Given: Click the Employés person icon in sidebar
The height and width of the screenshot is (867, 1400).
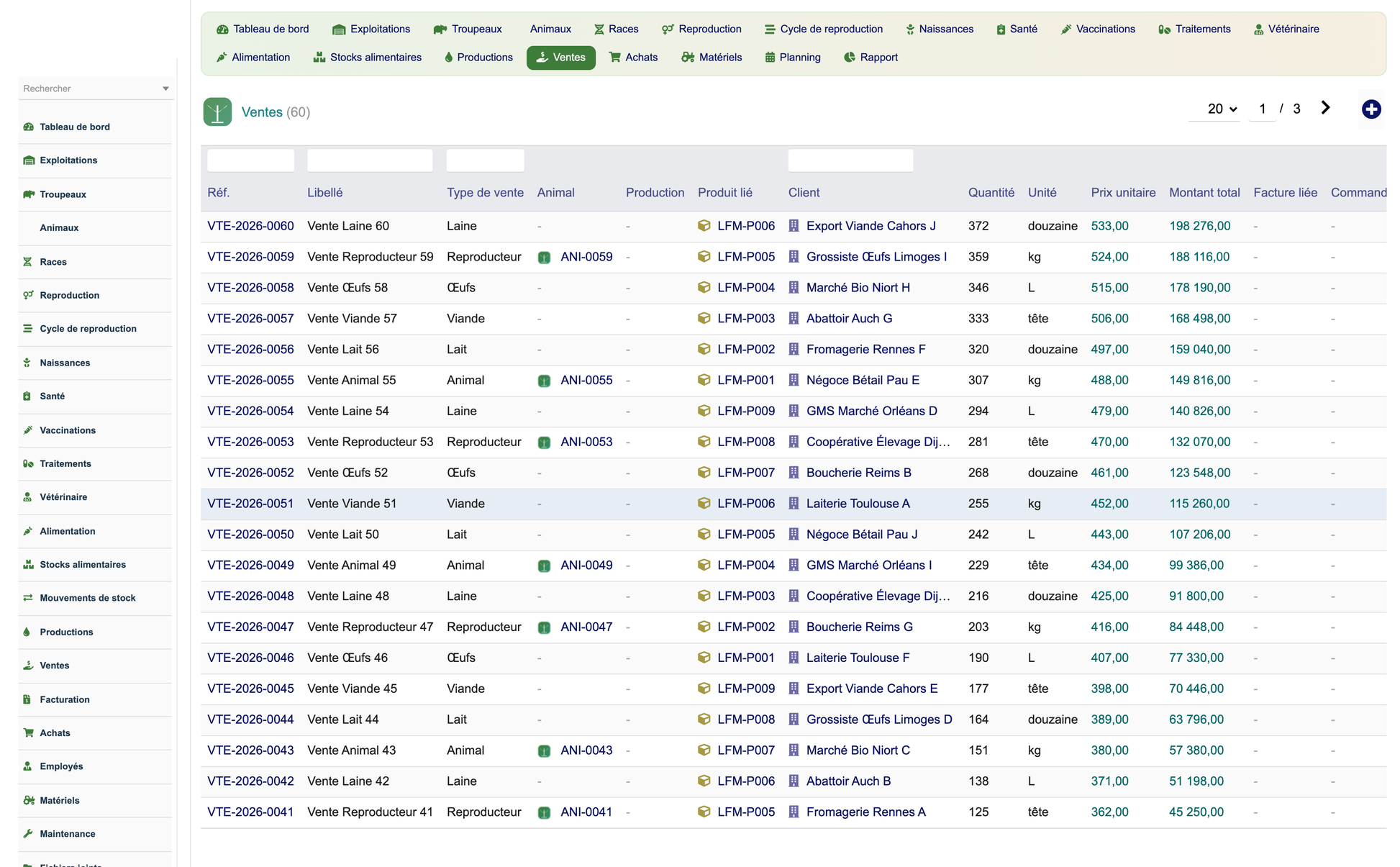Looking at the screenshot, I should pos(27,766).
